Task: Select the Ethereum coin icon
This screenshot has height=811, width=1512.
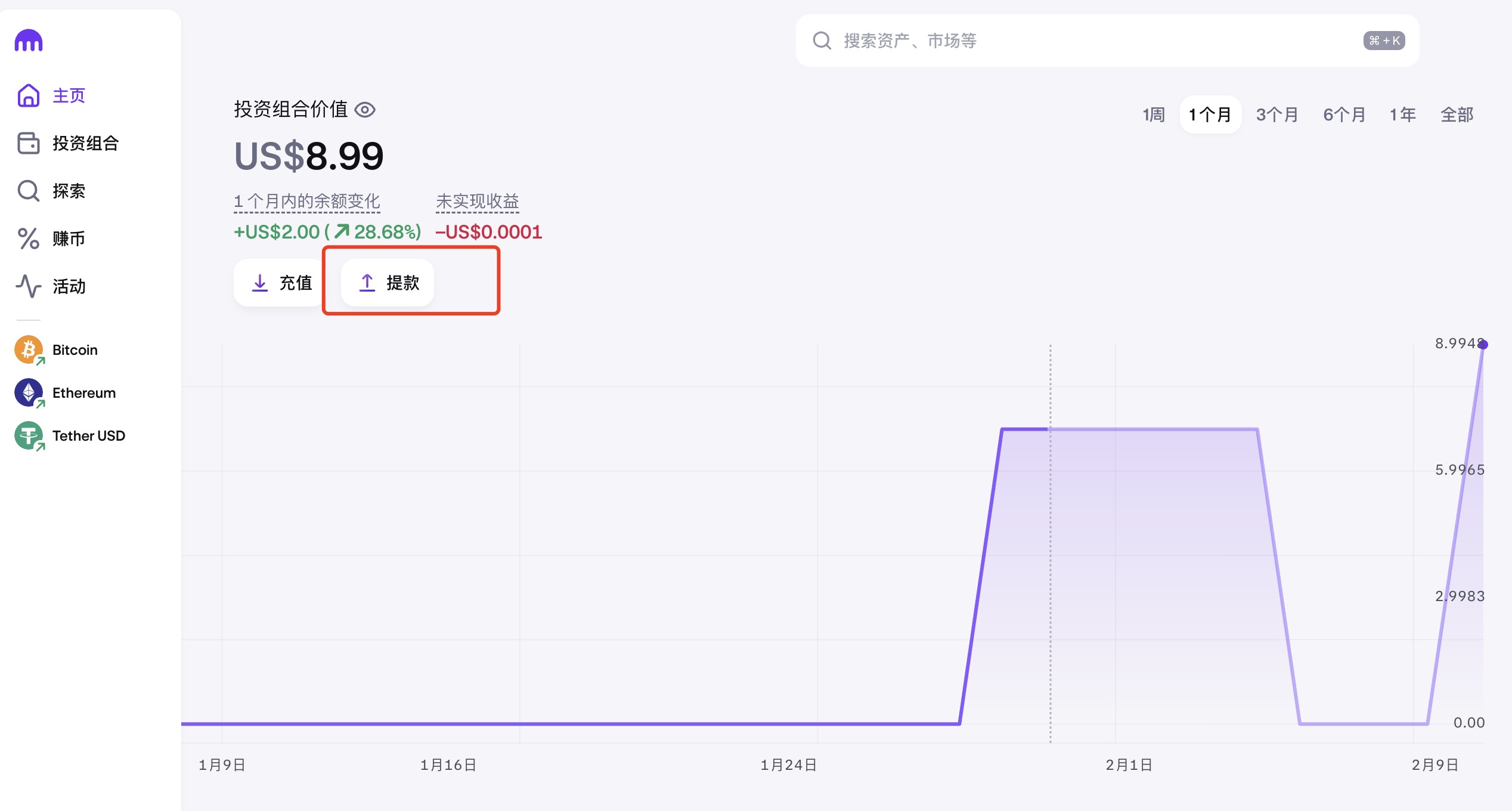Action: [x=29, y=393]
